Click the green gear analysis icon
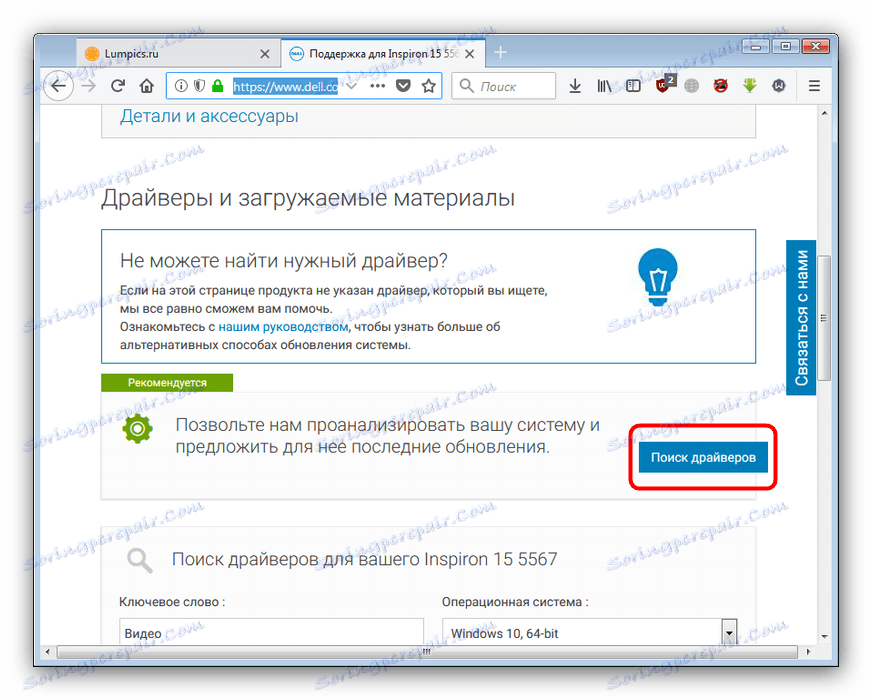This screenshot has width=872, height=700. tap(137, 429)
